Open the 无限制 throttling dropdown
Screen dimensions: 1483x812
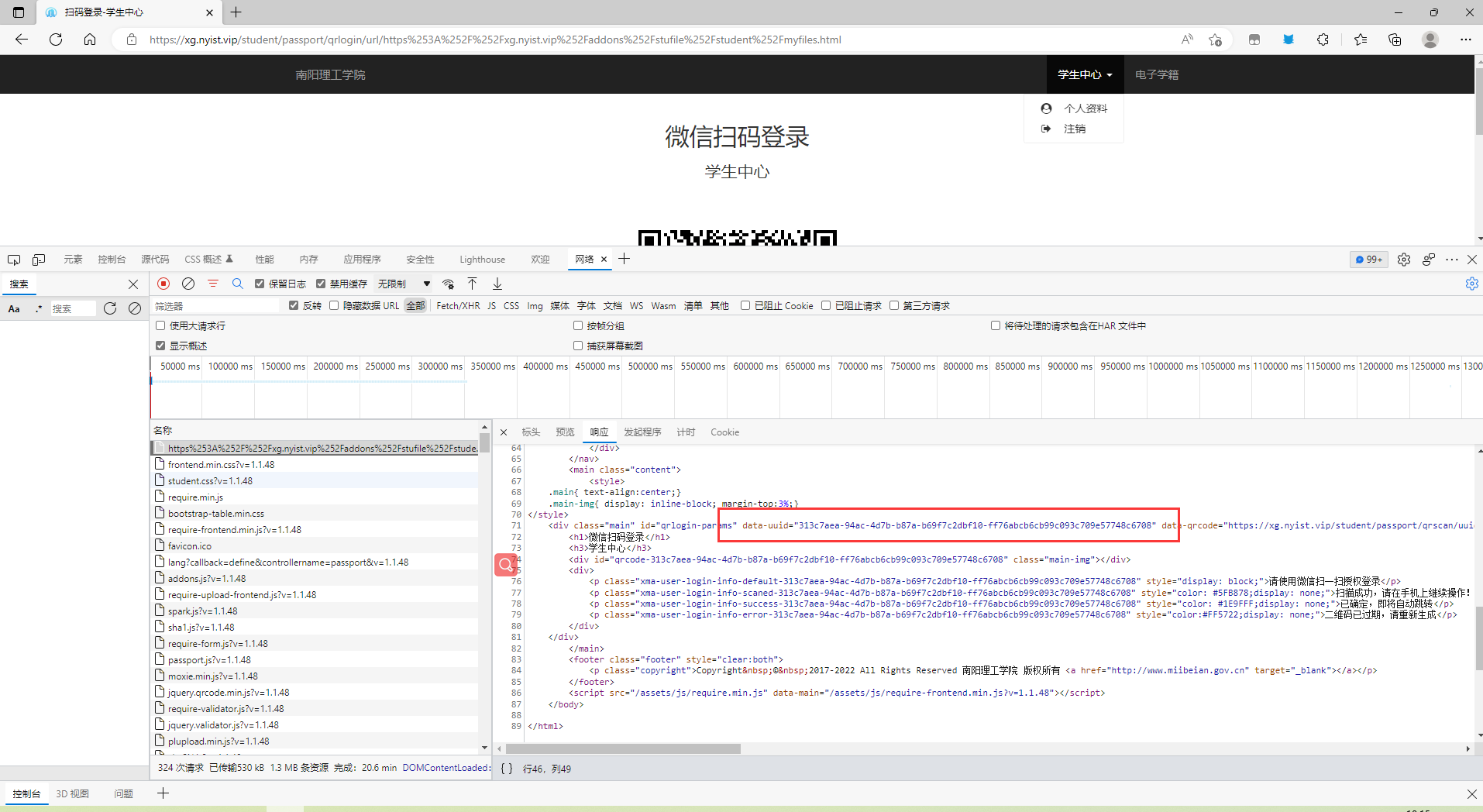click(x=404, y=284)
